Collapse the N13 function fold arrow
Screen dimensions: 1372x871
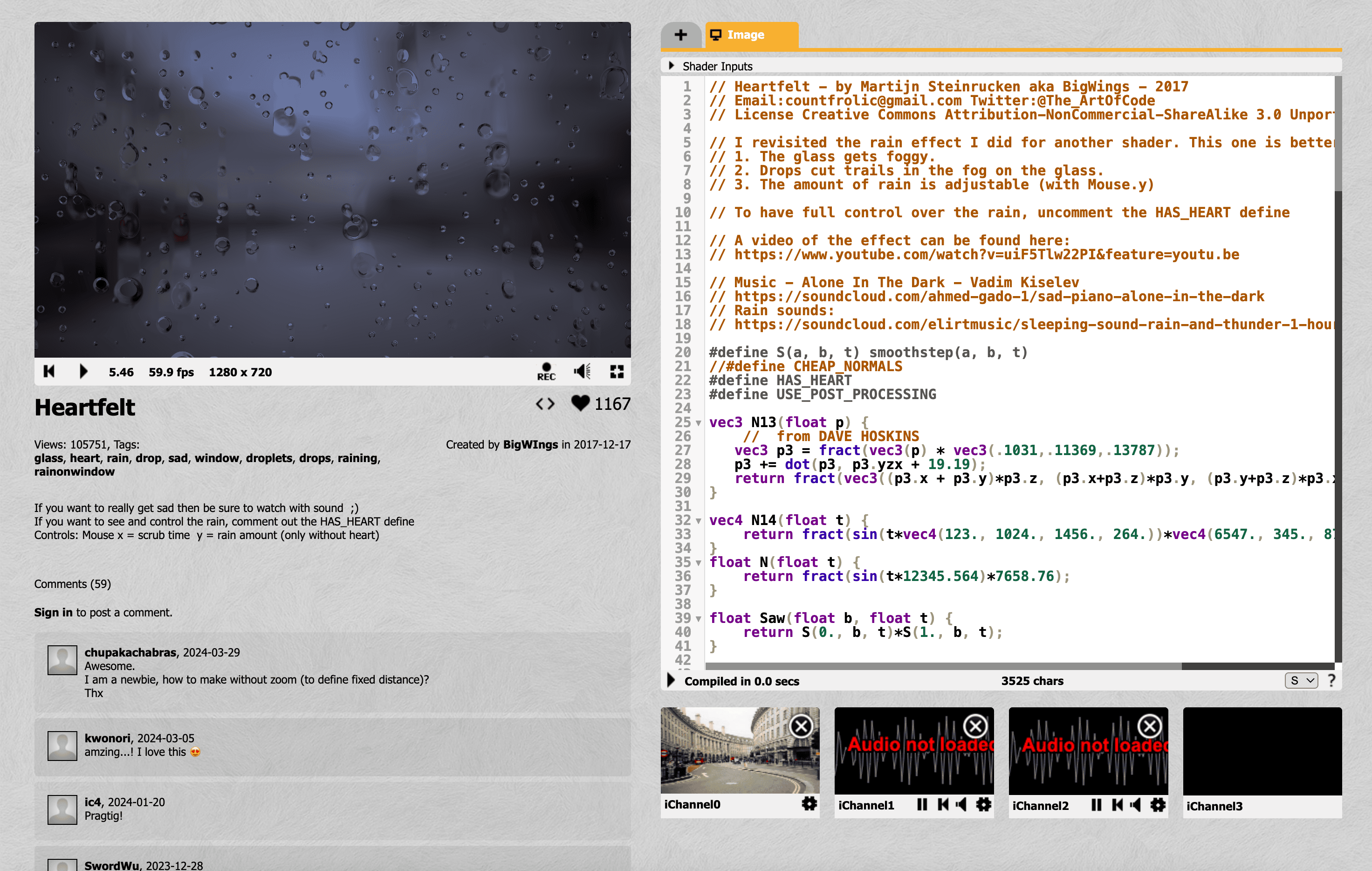[x=699, y=423]
